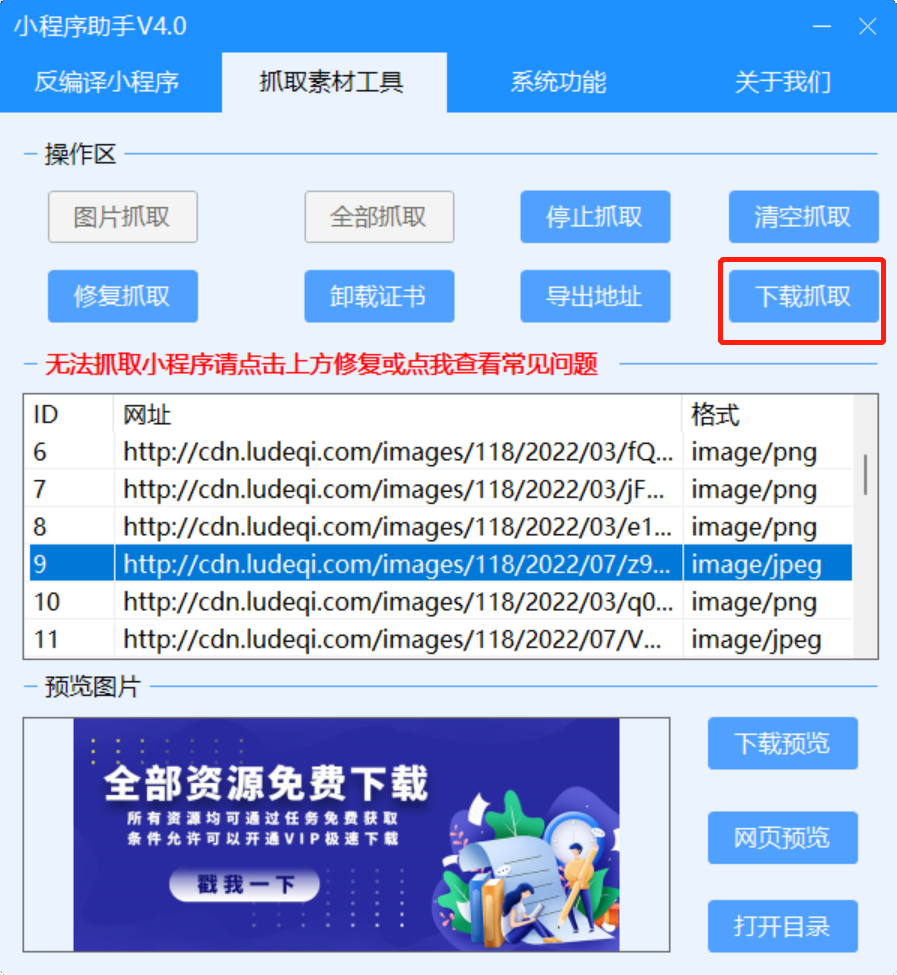Image resolution: width=897 pixels, height=975 pixels.
Task: Click image/jpeg format cell in row 11
Action: tap(767, 639)
